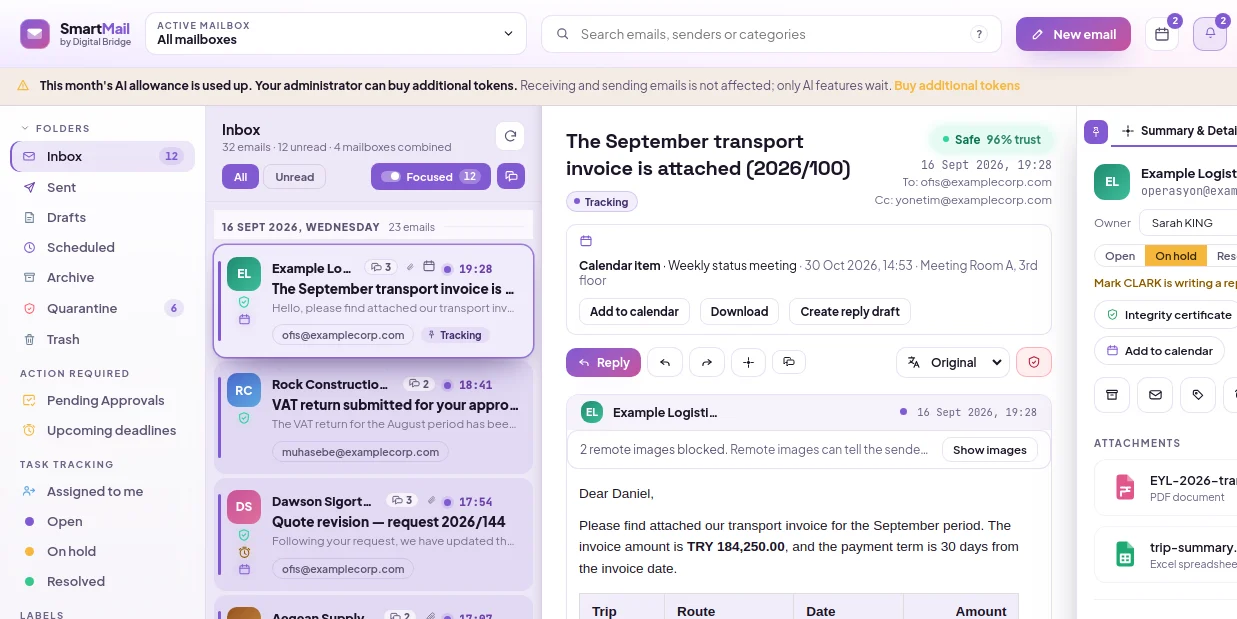1237x619 pixels.
Task: Click the red shield report icon
Action: (x=1034, y=362)
